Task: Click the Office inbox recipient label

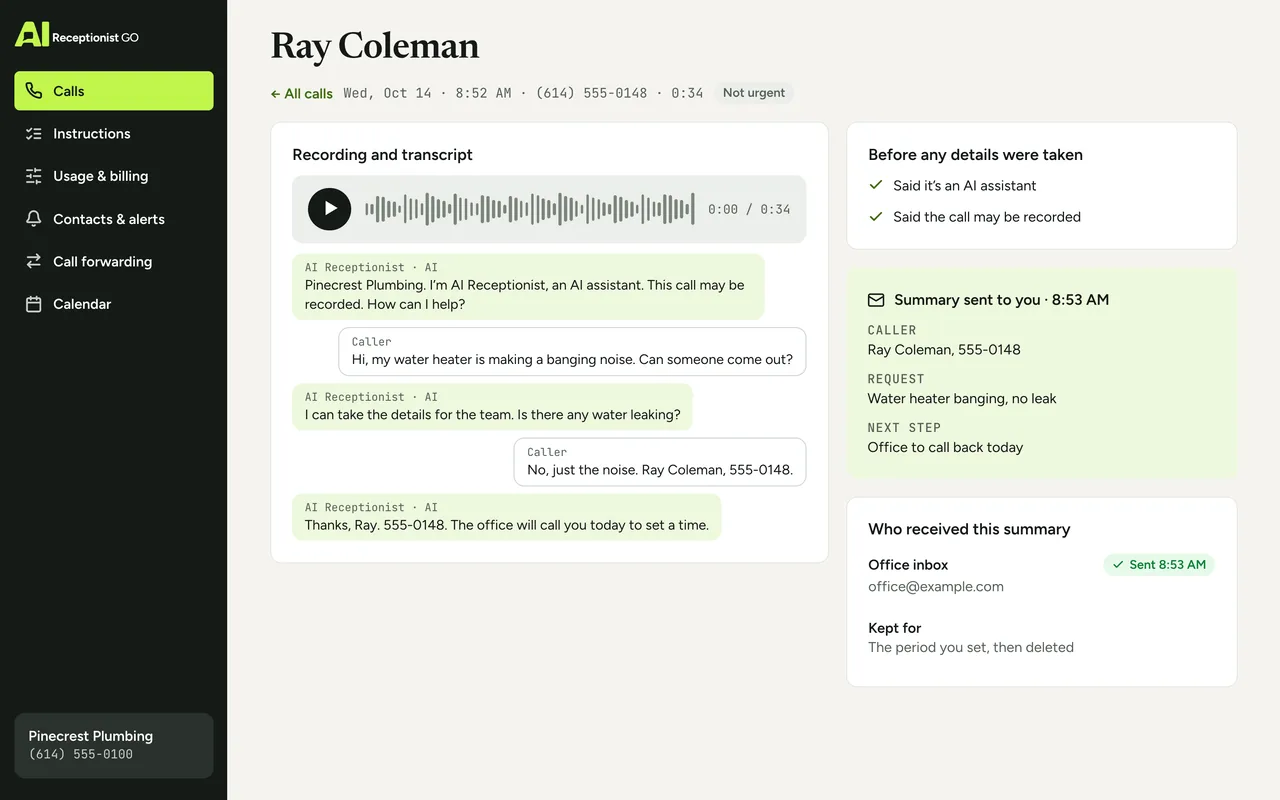Action: point(908,565)
